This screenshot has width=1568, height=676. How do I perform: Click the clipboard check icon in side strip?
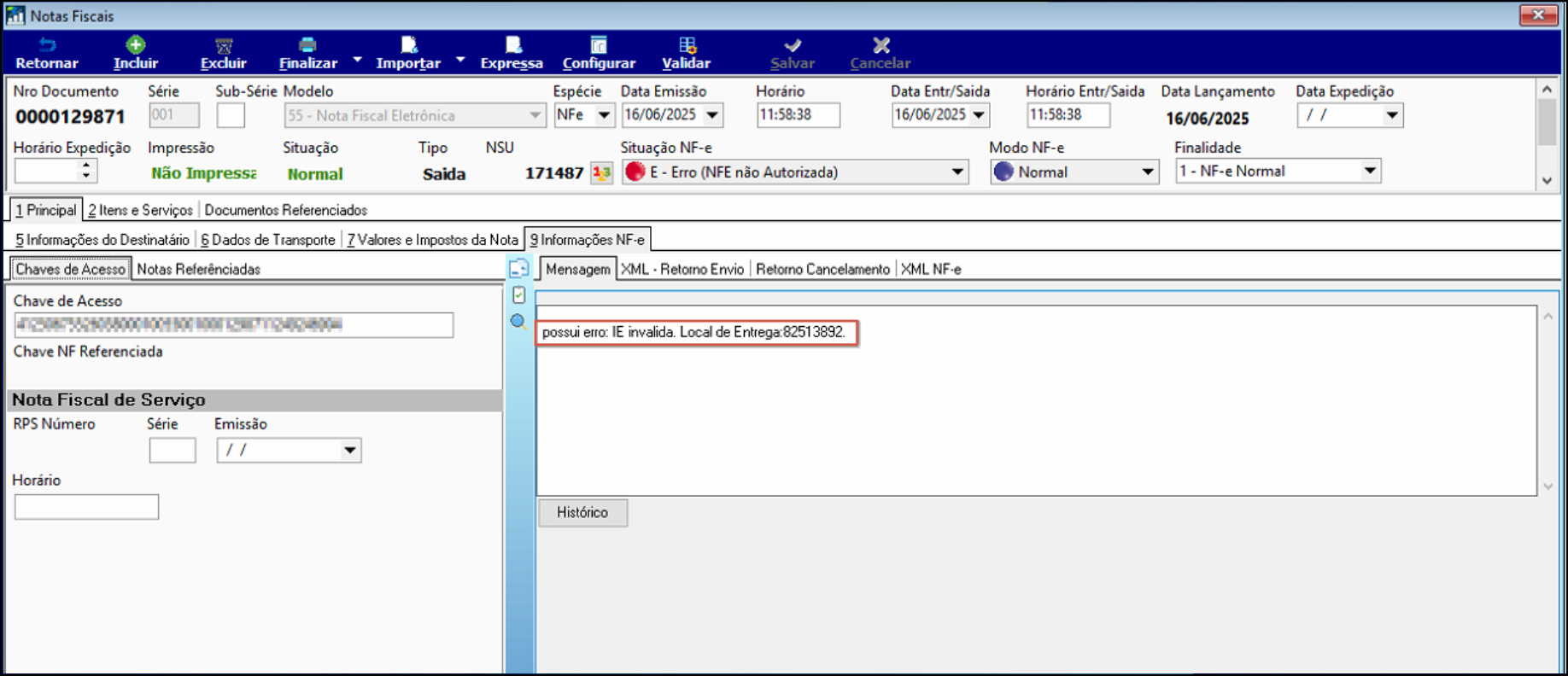(x=518, y=294)
